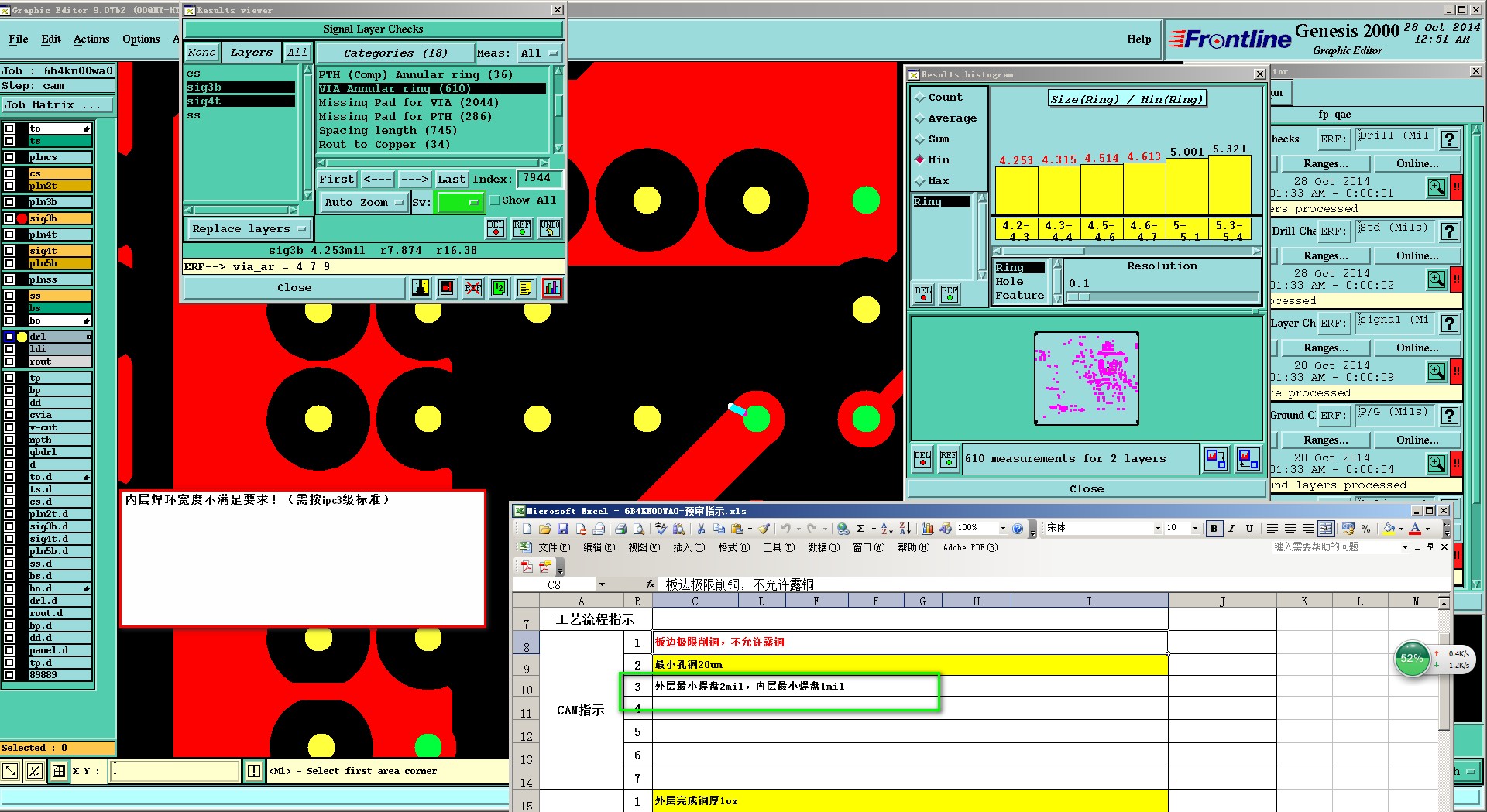Image resolution: width=1487 pixels, height=812 pixels.
Task: Click the Excel Print icon
Action: [620, 529]
